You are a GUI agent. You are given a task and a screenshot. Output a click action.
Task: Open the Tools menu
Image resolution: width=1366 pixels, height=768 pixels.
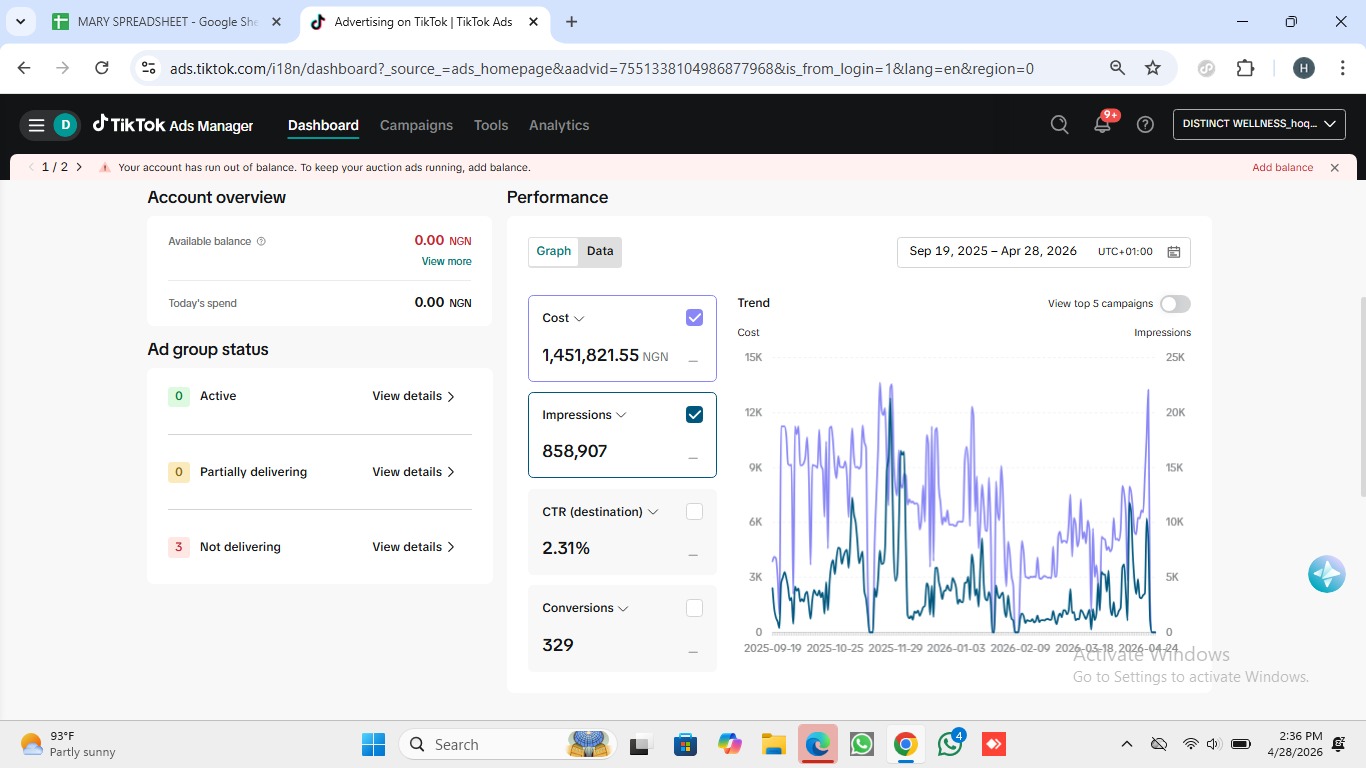pos(491,125)
